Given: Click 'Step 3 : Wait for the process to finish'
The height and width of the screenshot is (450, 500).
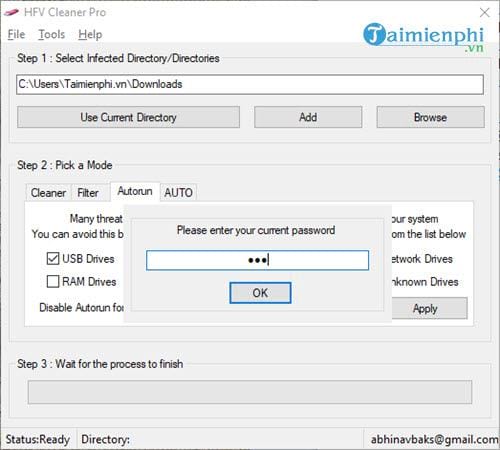Looking at the screenshot, I should (100, 364).
